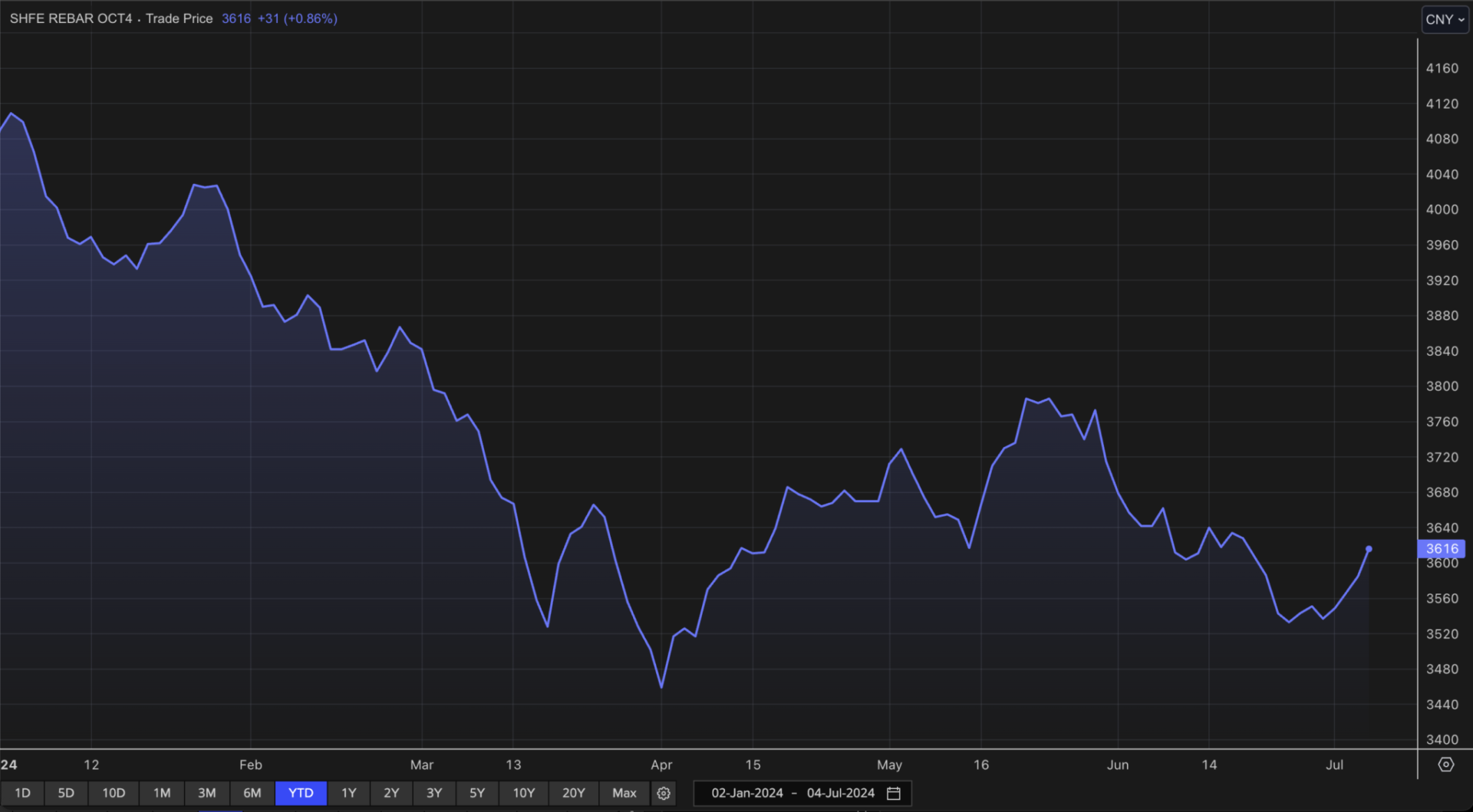1473x812 pixels.
Task: Select the Max time range
Action: 624,793
